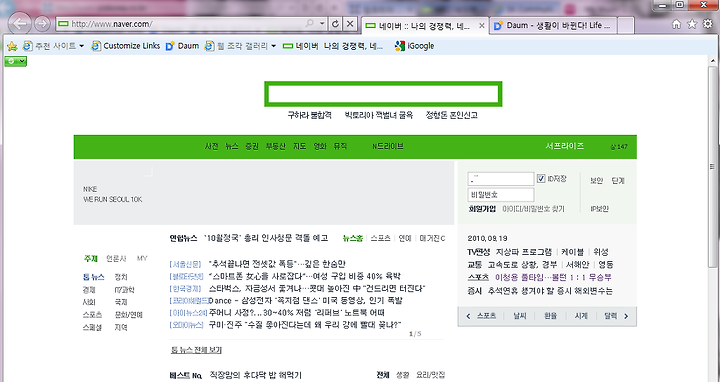Choose the IT/과학 news category
The width and height of the screenshot is (720, 382).
coord(124,290)
